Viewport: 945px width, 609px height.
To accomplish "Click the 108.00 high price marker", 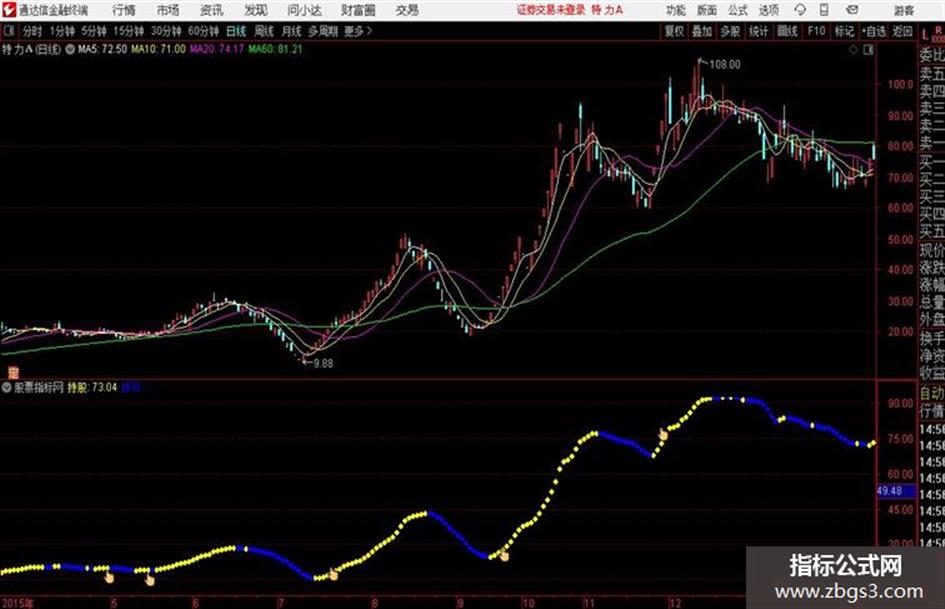I will pos(724,65).
